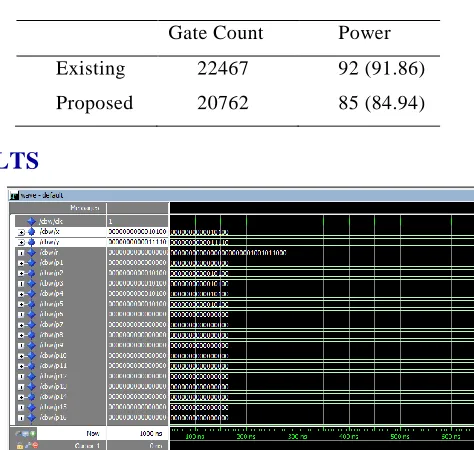474x450 pixels.
Task: Expand the /cbw/p10 bus signal
Action: pyautogui.click(x=21, y=356)
